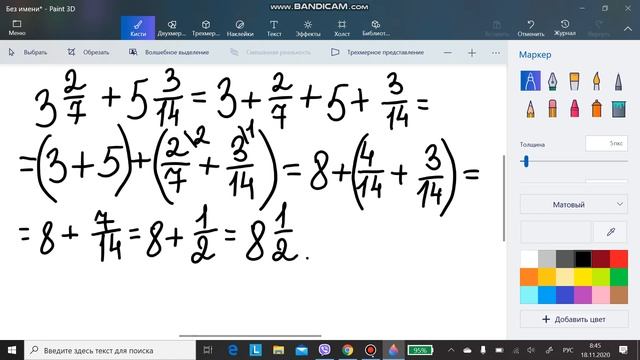The height and width of the screenshot is (360, 640).
Task: Adjust the Толщина thickness slider handle
Action: (x=526, y=162)
